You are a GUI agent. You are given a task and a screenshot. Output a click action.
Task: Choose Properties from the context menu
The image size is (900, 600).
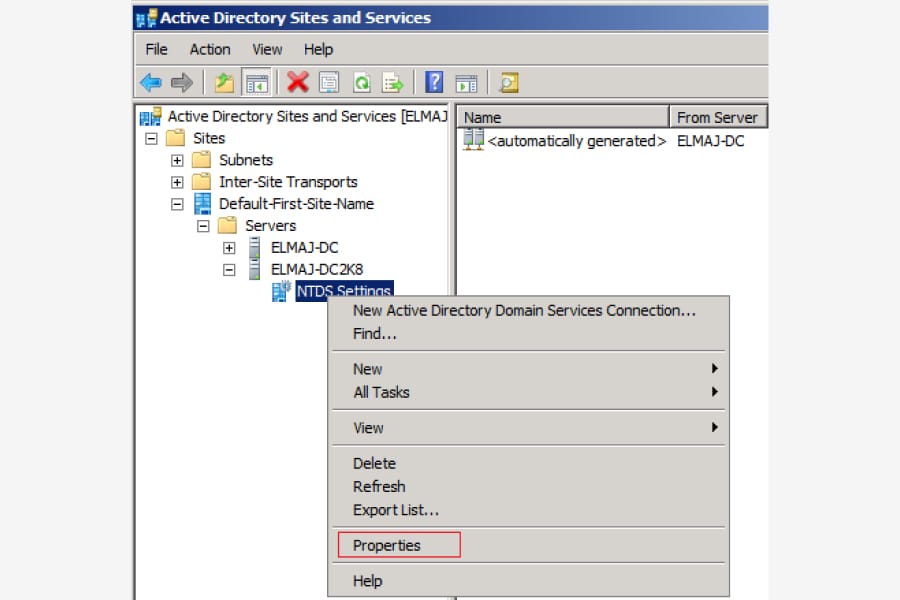[x=387, y=545]
